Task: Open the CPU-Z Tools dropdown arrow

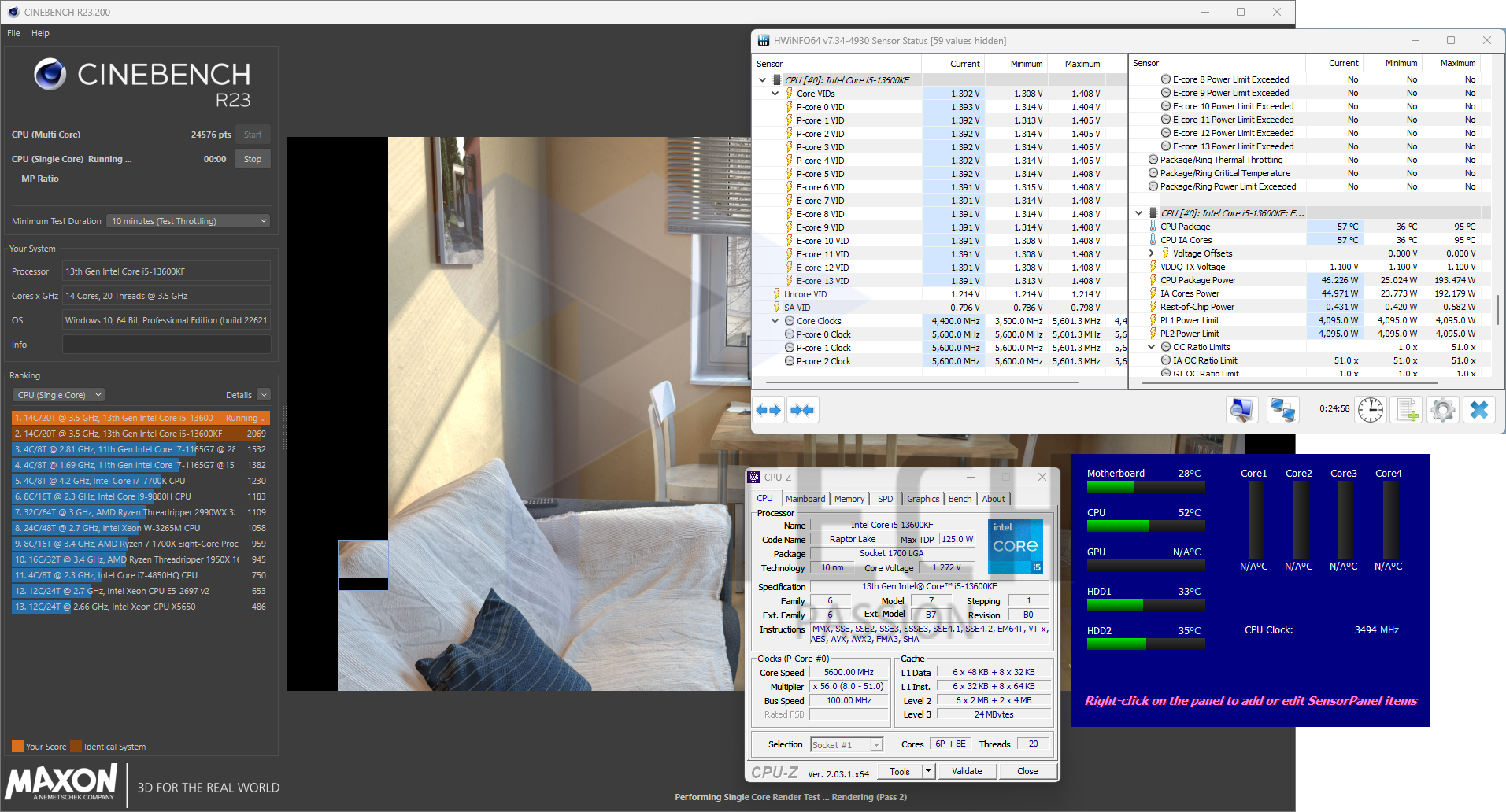Action: pos(929,771)
